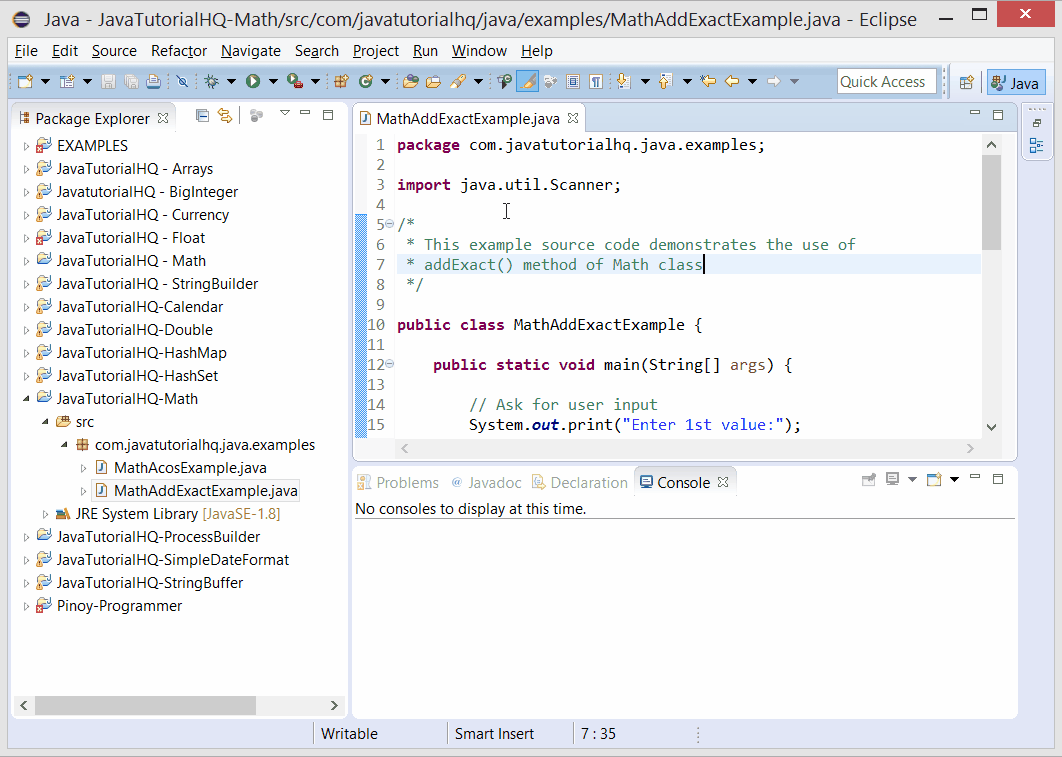The height and width of the screenshot is (757, 1062).
Task: Restore the right-side minimized view stack
Action: coord(1037,123)
